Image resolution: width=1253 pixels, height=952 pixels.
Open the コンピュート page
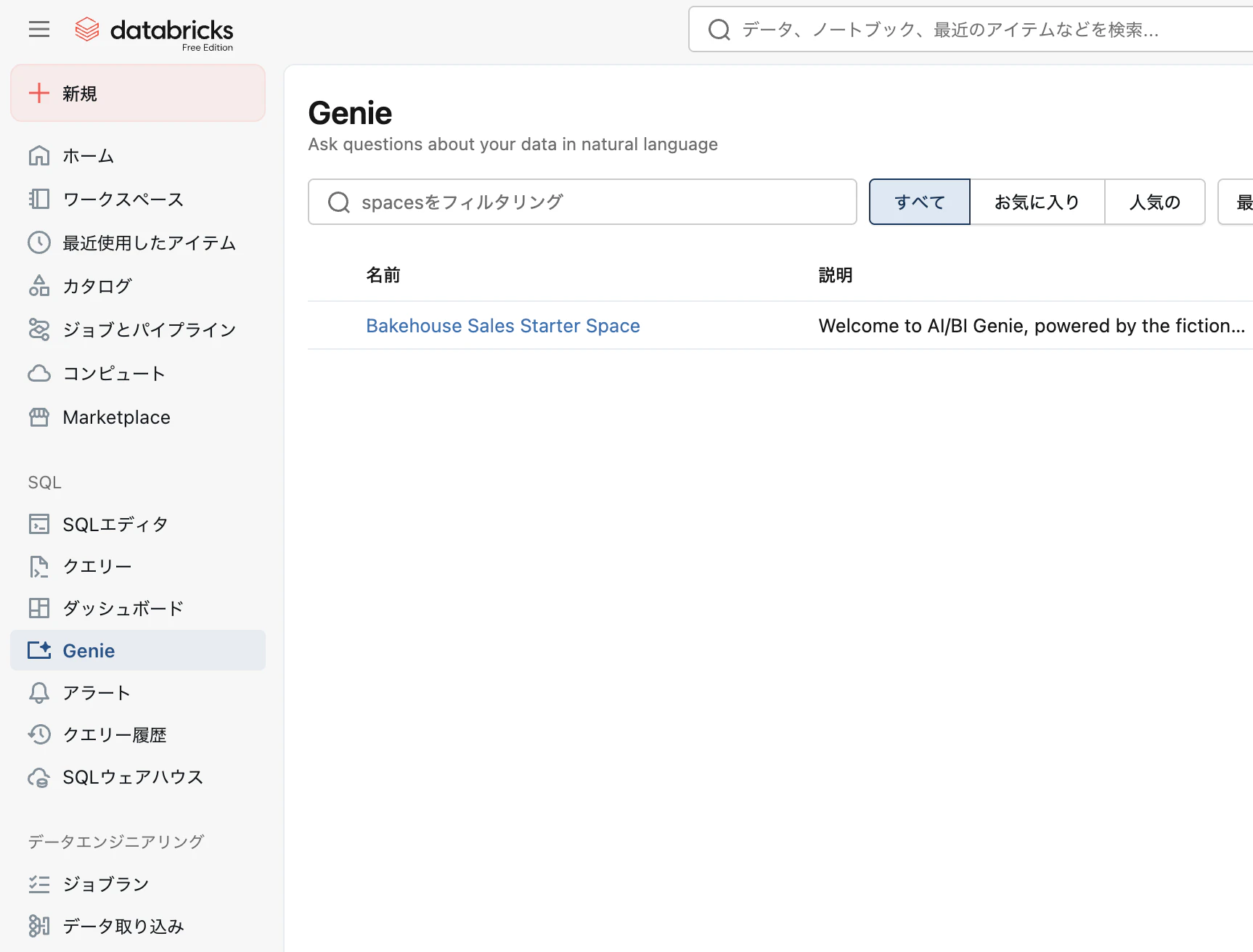pyautogui.click(x=113, y=373)
